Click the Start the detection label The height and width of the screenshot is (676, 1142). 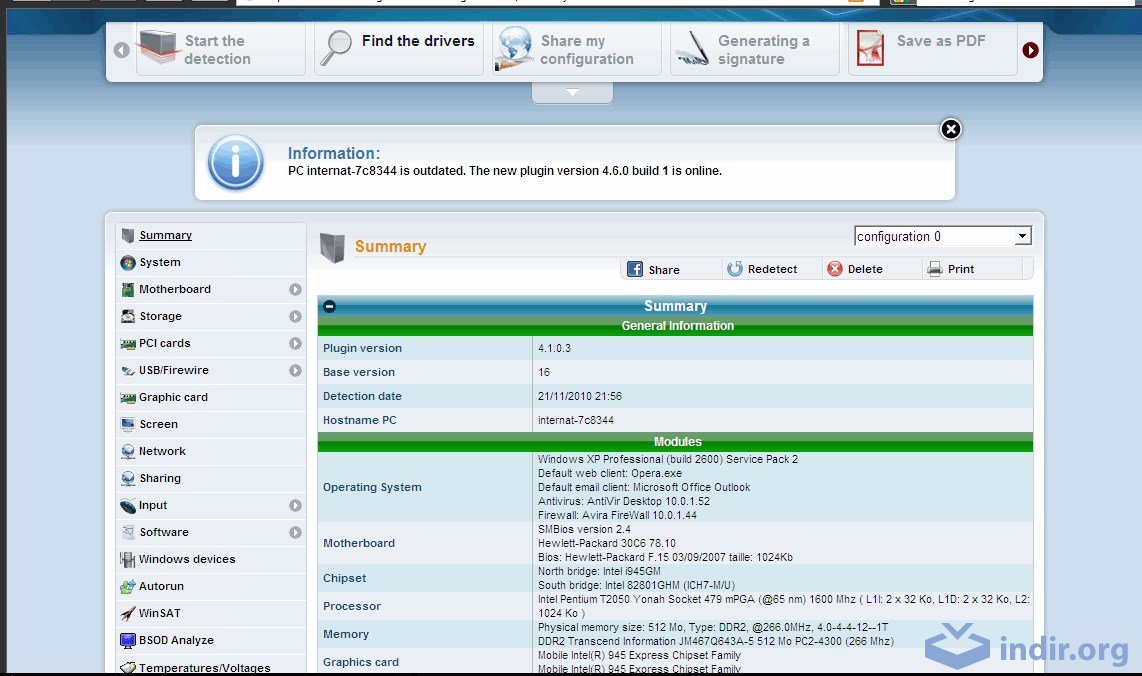217,50
